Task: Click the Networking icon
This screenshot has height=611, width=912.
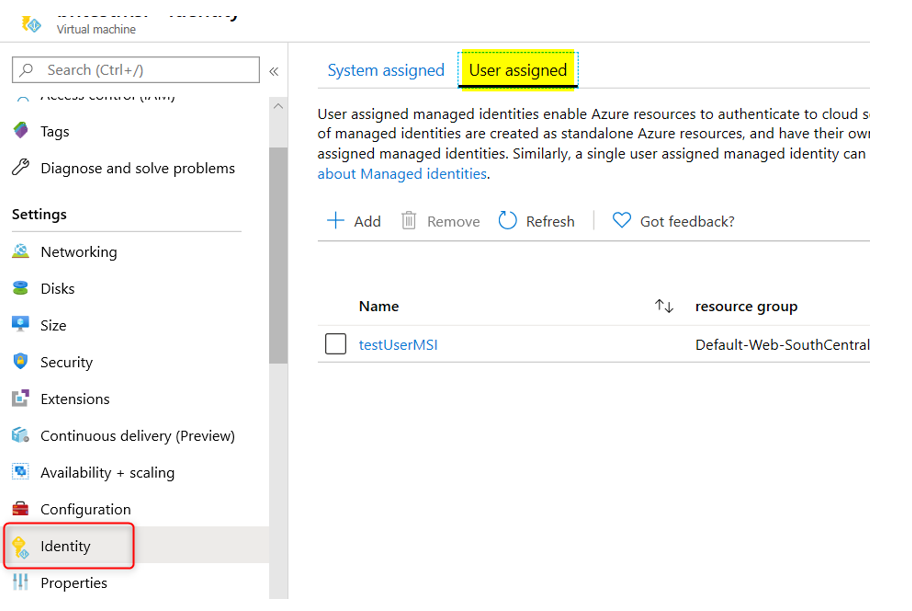Action: pos(21,251)
